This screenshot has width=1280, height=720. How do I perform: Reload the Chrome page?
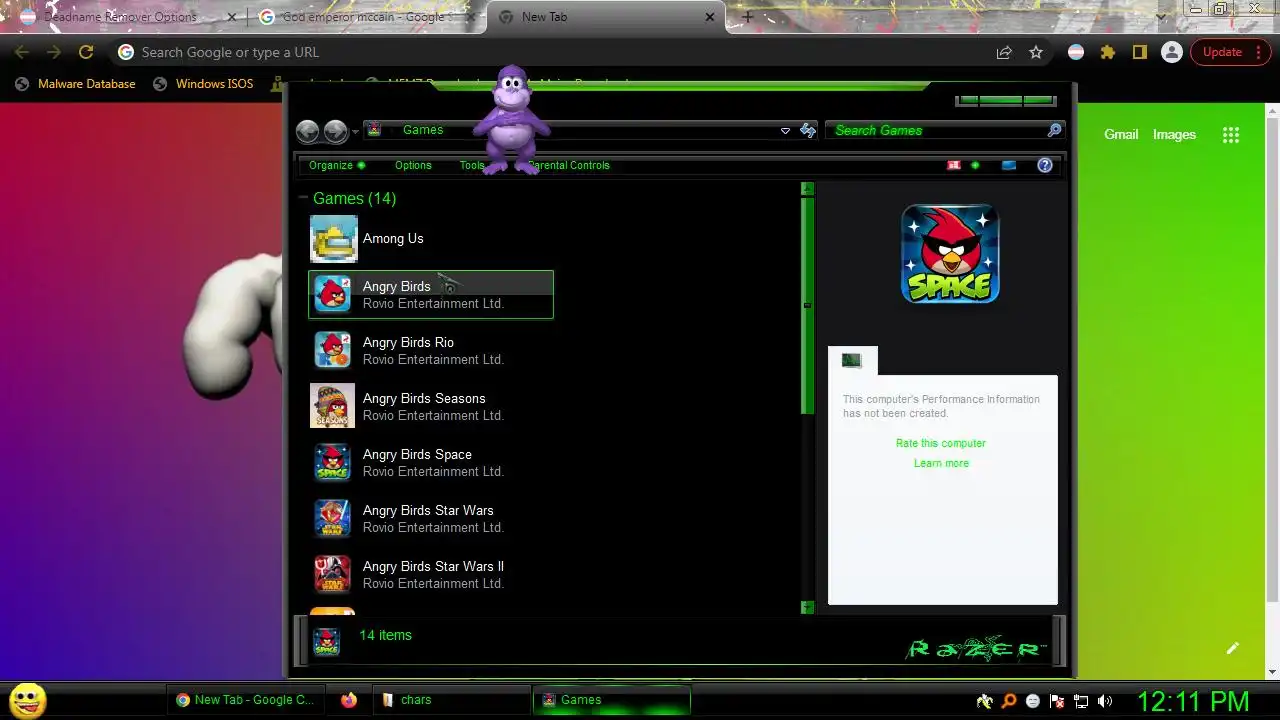[86, 52]
